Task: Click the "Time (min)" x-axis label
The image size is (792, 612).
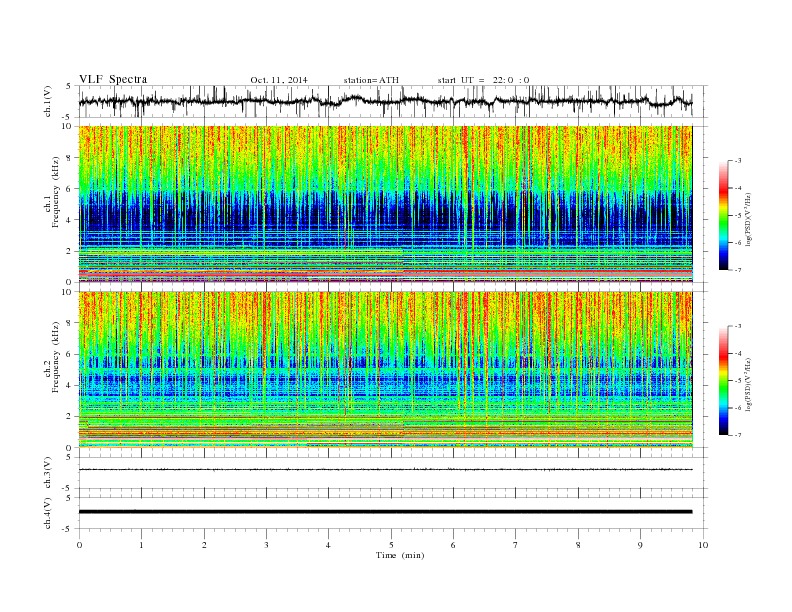Action: (400, 555)
